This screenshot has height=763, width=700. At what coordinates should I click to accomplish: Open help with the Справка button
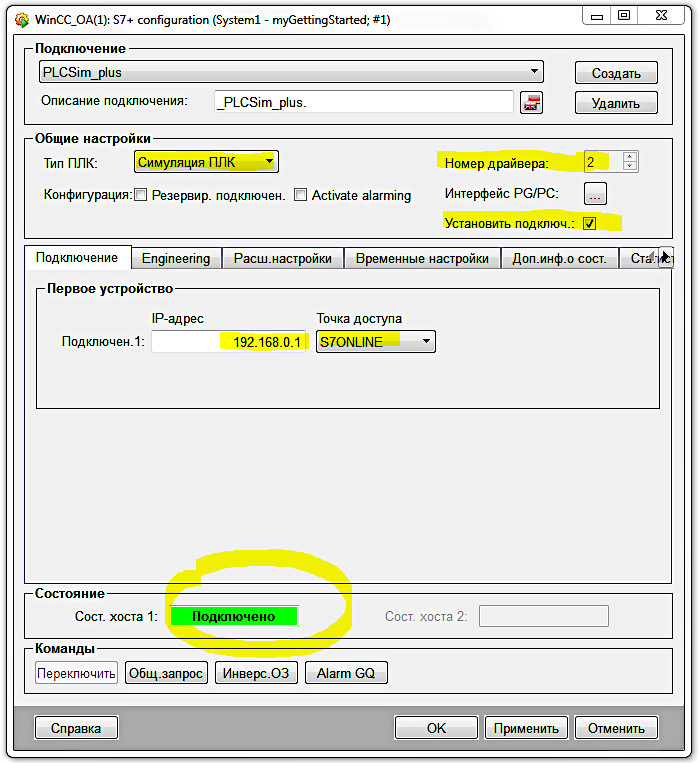click(76, 728)
